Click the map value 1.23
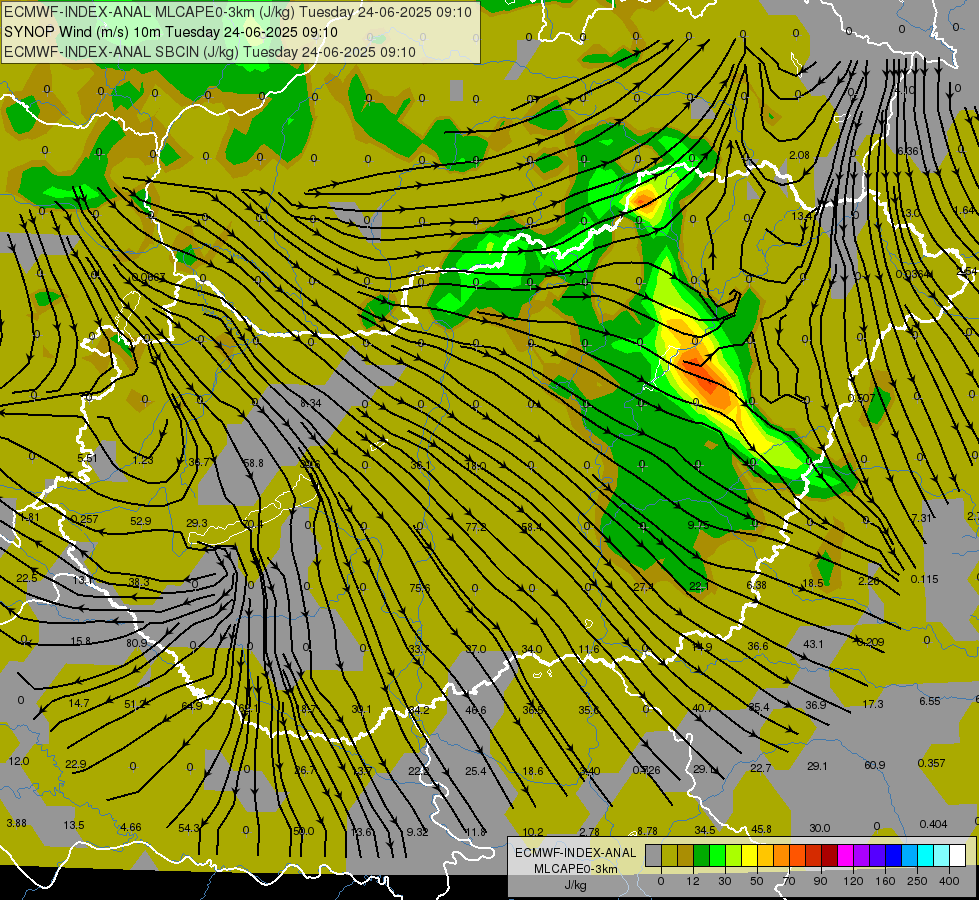 [143, 460]
